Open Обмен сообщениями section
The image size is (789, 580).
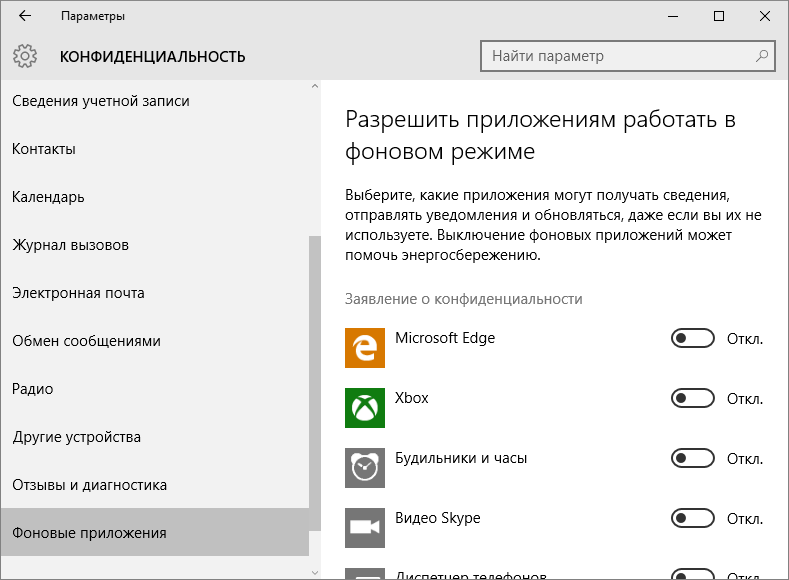(x=154, y=341)
